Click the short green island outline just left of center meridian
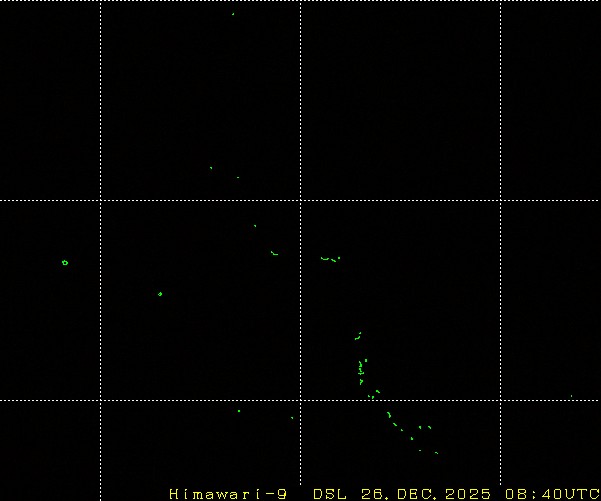Viewport: 601px width, 501px height. coord(274,253)
